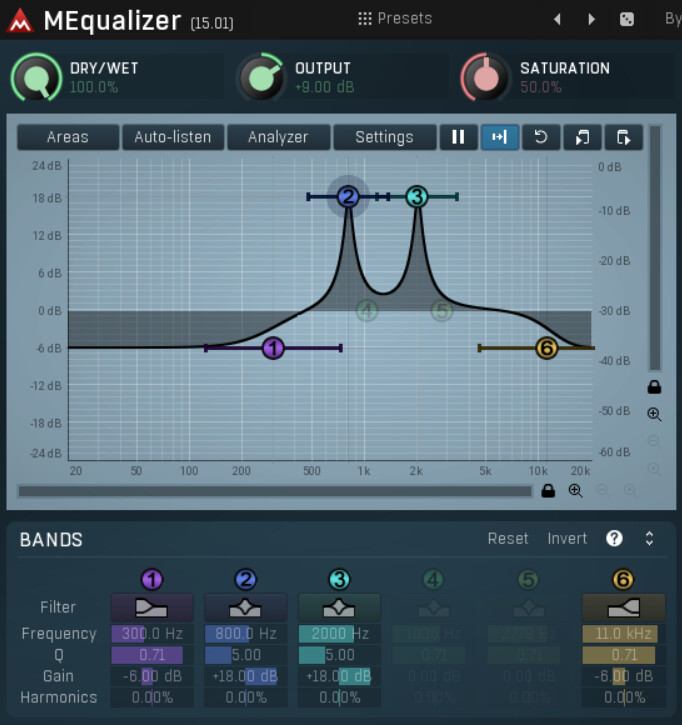This screenshot has height=725, width=682.
Task: Enable band 4 circle
Action: [x=433, y=579]
